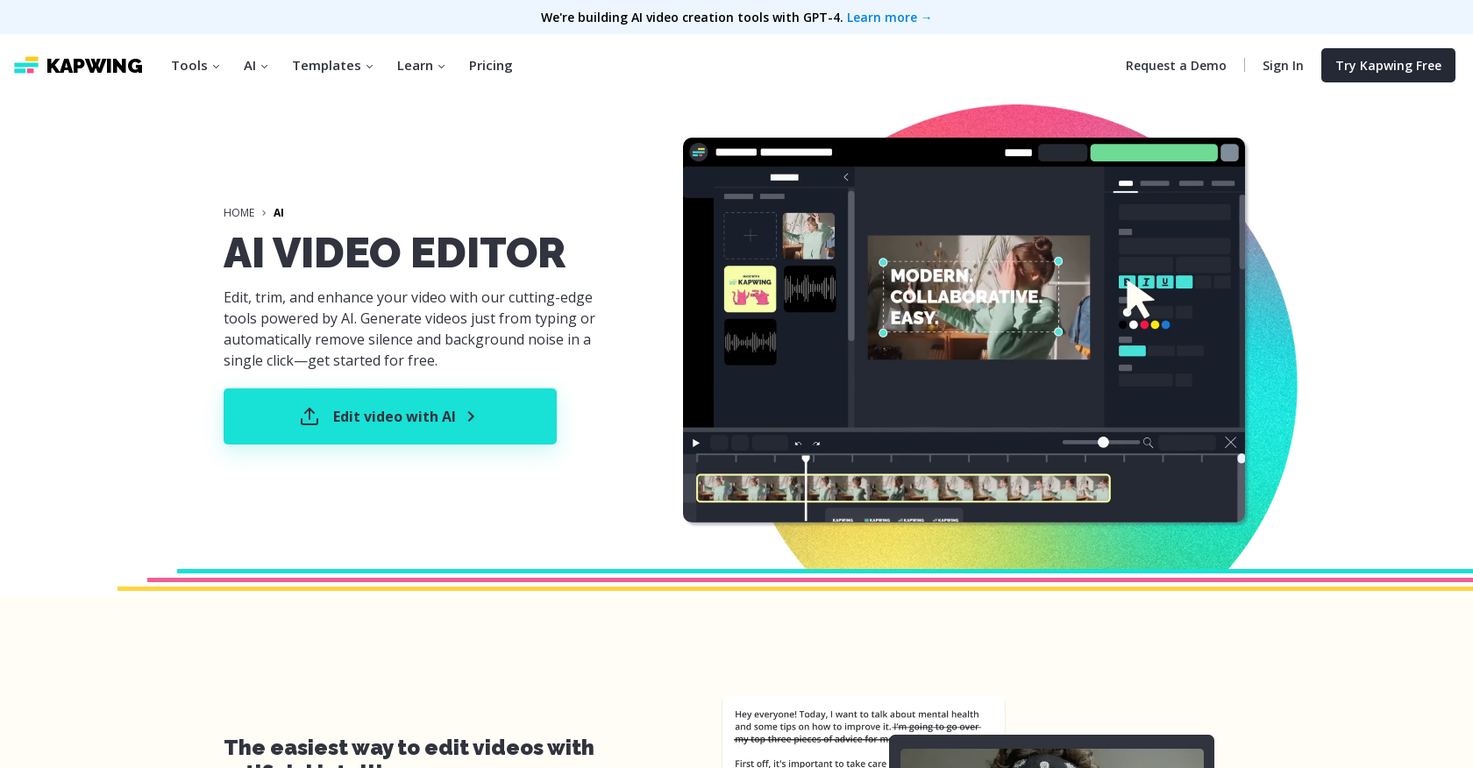
Task: Toggle the first tab indicator in the right sidebar
Action: tap(1128, 183)
